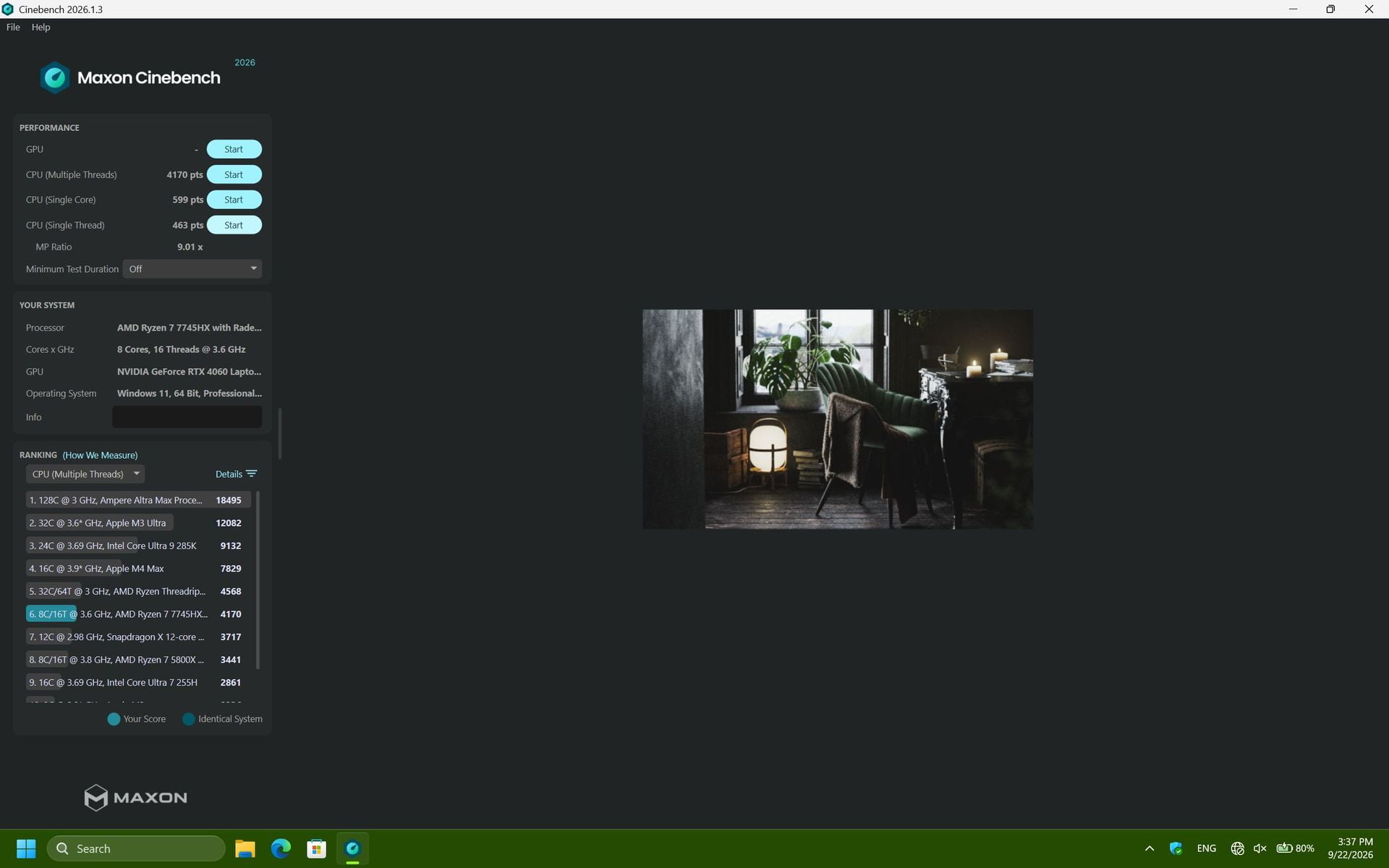Open the Windows Start menu
This screenshot has height=868, width=1389.
tap(26, 848)
